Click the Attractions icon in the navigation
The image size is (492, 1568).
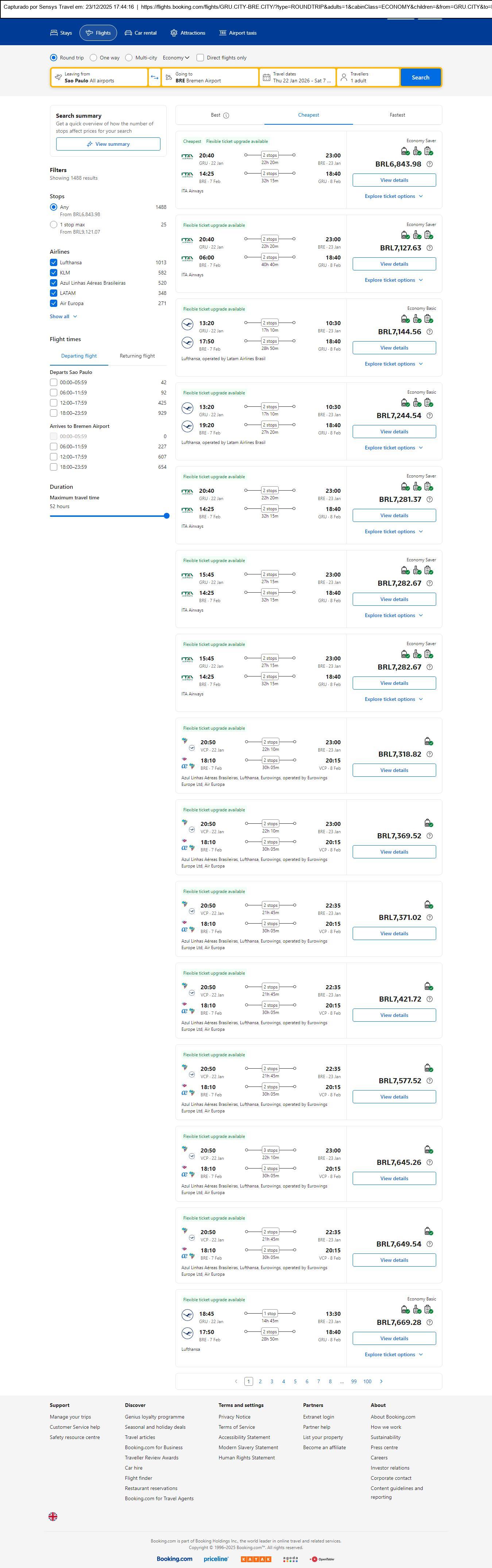(174, 33)
